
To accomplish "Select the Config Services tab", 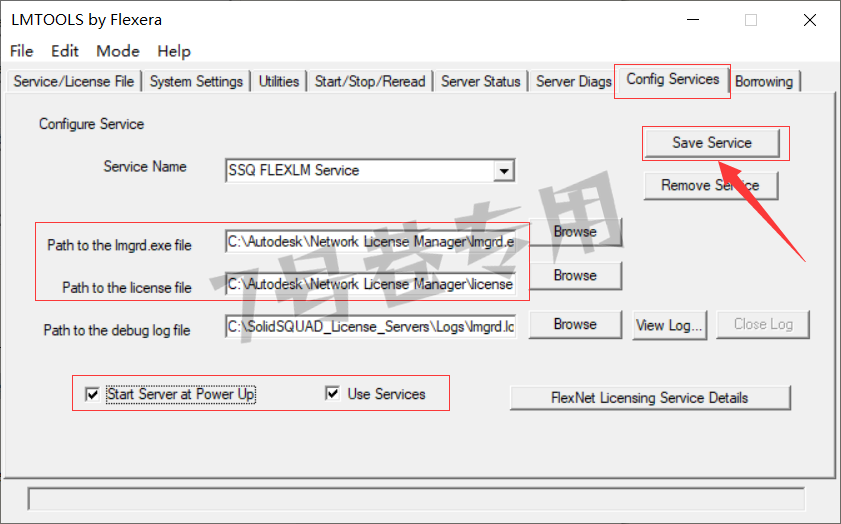I will click(673, 79).
